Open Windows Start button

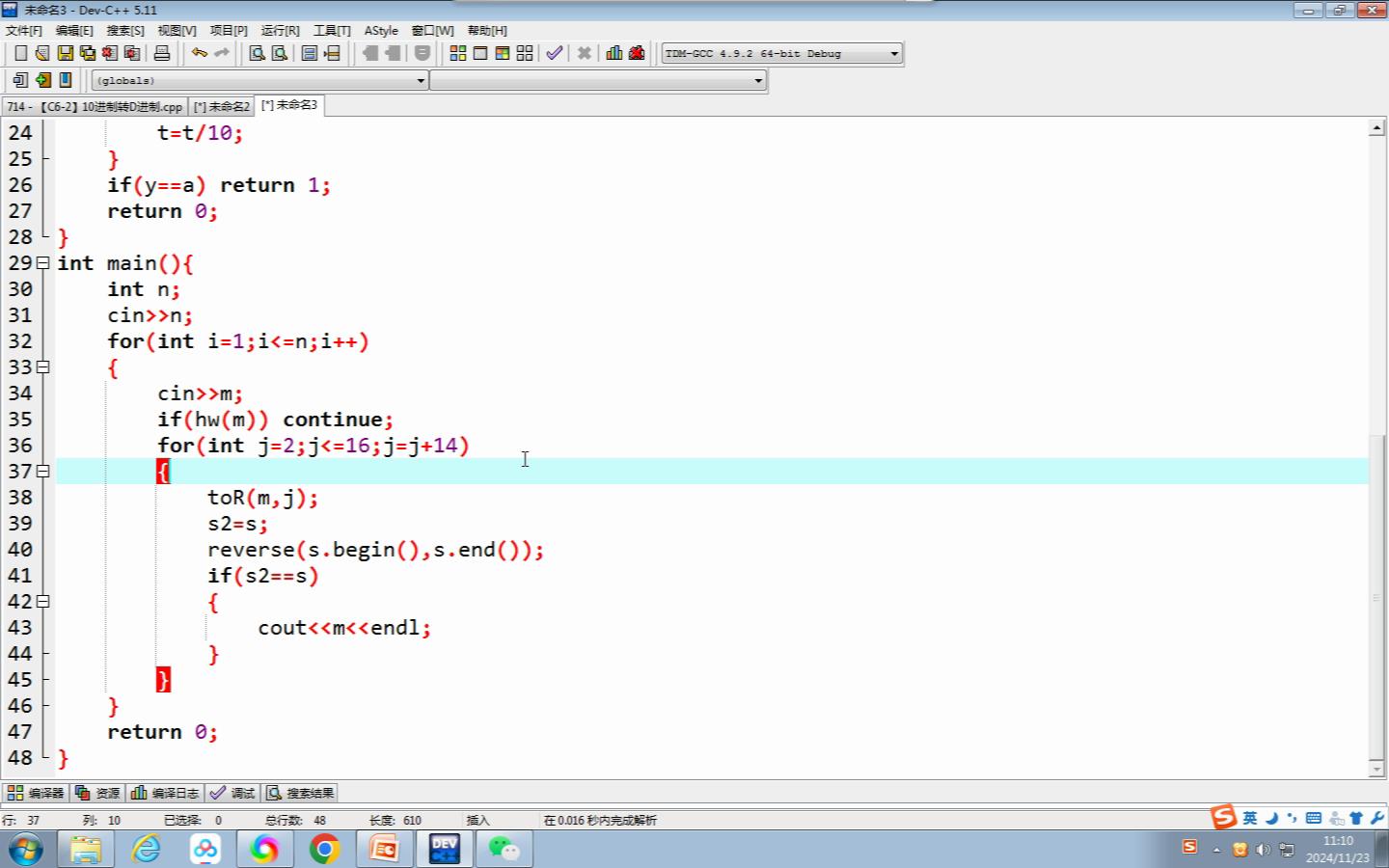coord(25,850)
